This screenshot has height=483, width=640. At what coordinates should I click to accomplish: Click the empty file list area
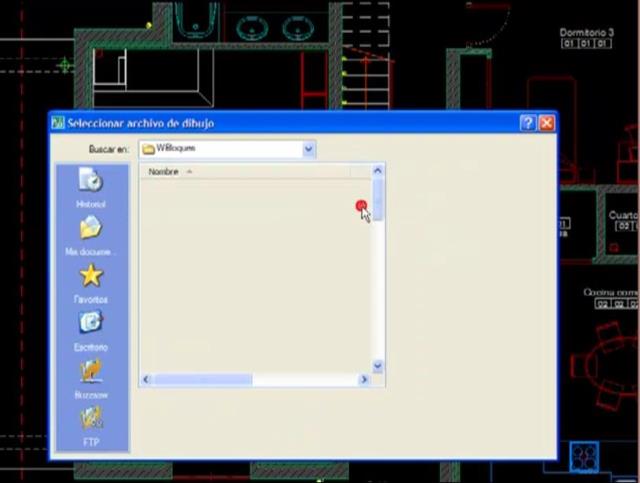click(x=256, y=276)
